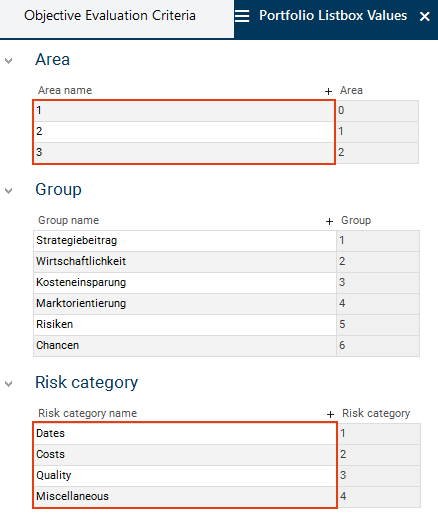Image resolution: width=438 pixels, height=518 pixels.
Task: Collapse the Risk category section
Action: point(9,384)
